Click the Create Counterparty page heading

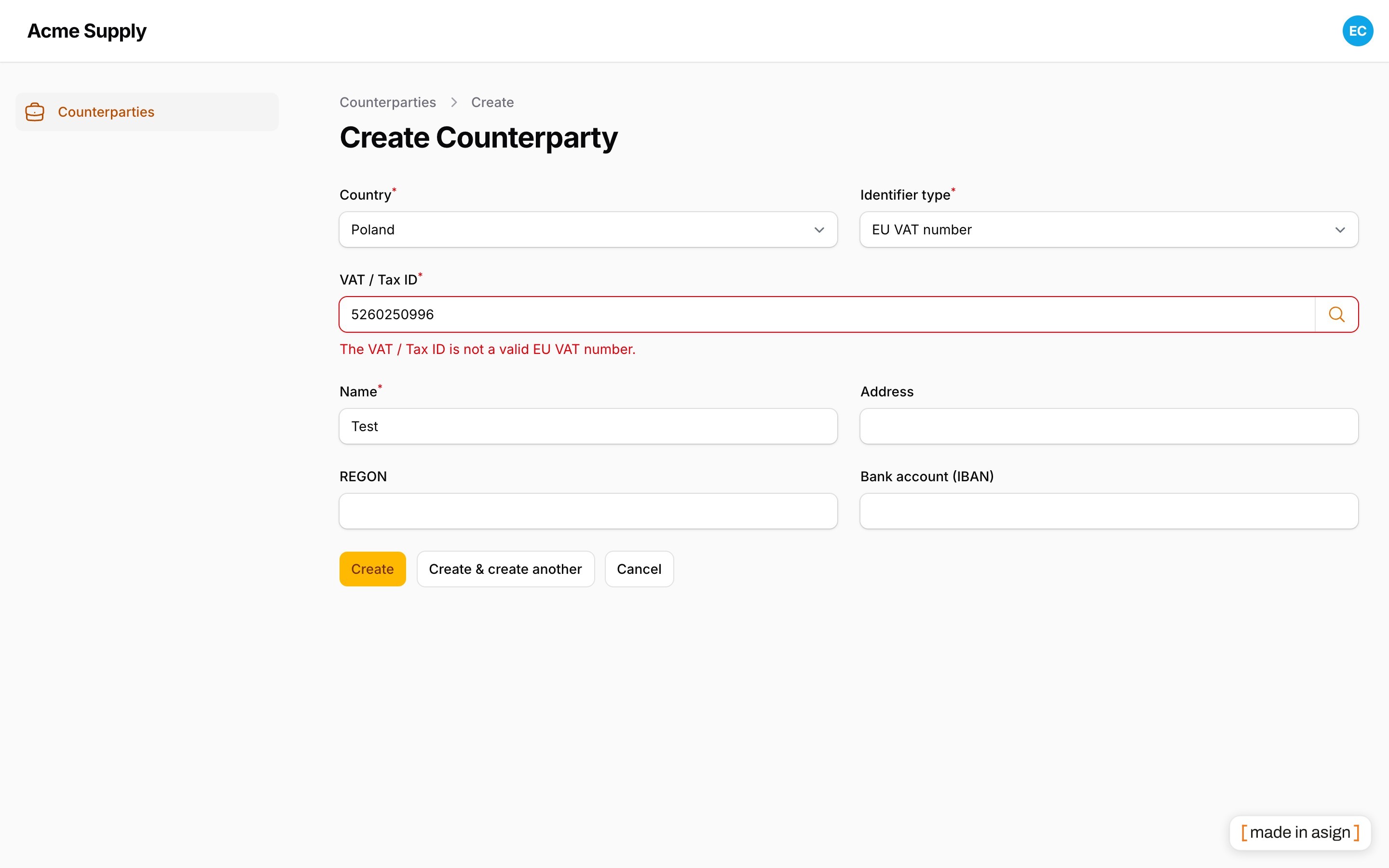pos(478,138)
